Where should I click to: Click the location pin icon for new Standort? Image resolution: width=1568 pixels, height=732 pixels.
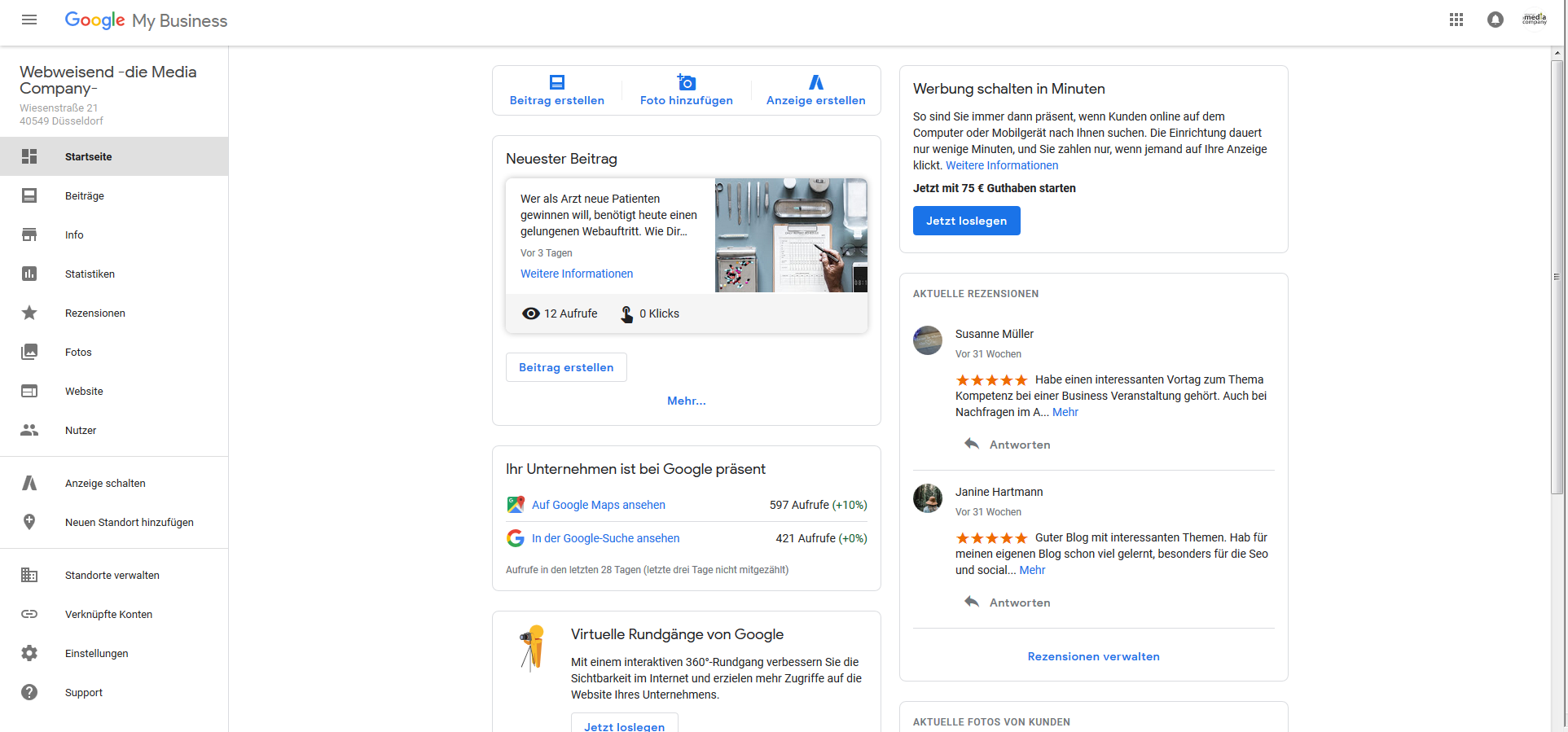click(29, 522)
